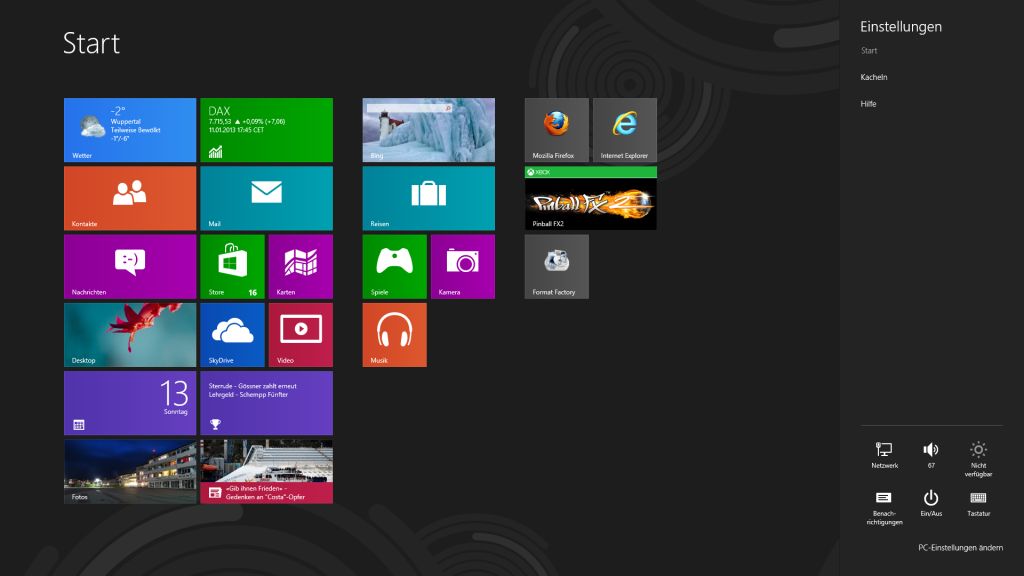Launch Mozilla Firefox tile
1024x576 pixels.
coord(556,130)
